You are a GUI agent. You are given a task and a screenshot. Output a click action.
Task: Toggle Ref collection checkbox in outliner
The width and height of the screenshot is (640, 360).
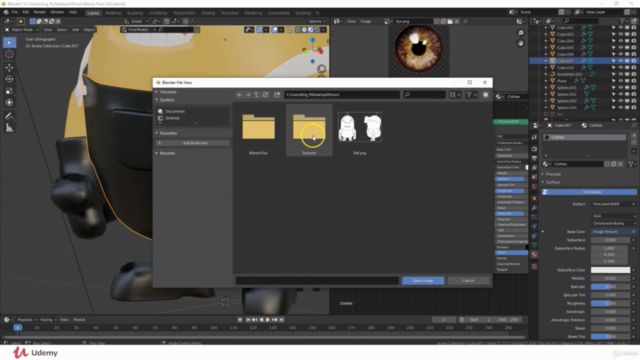(546, 114)
